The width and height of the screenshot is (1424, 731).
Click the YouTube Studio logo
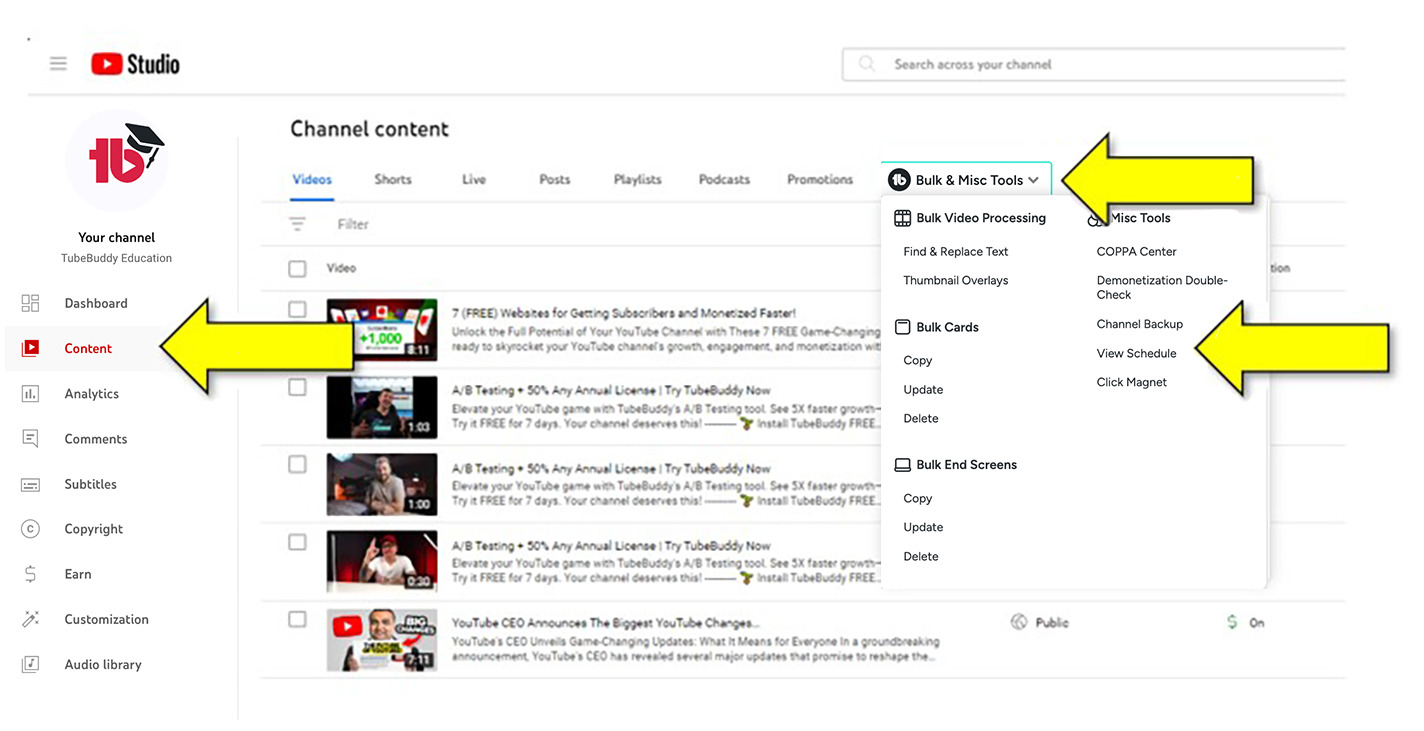(x=135, y=64)
